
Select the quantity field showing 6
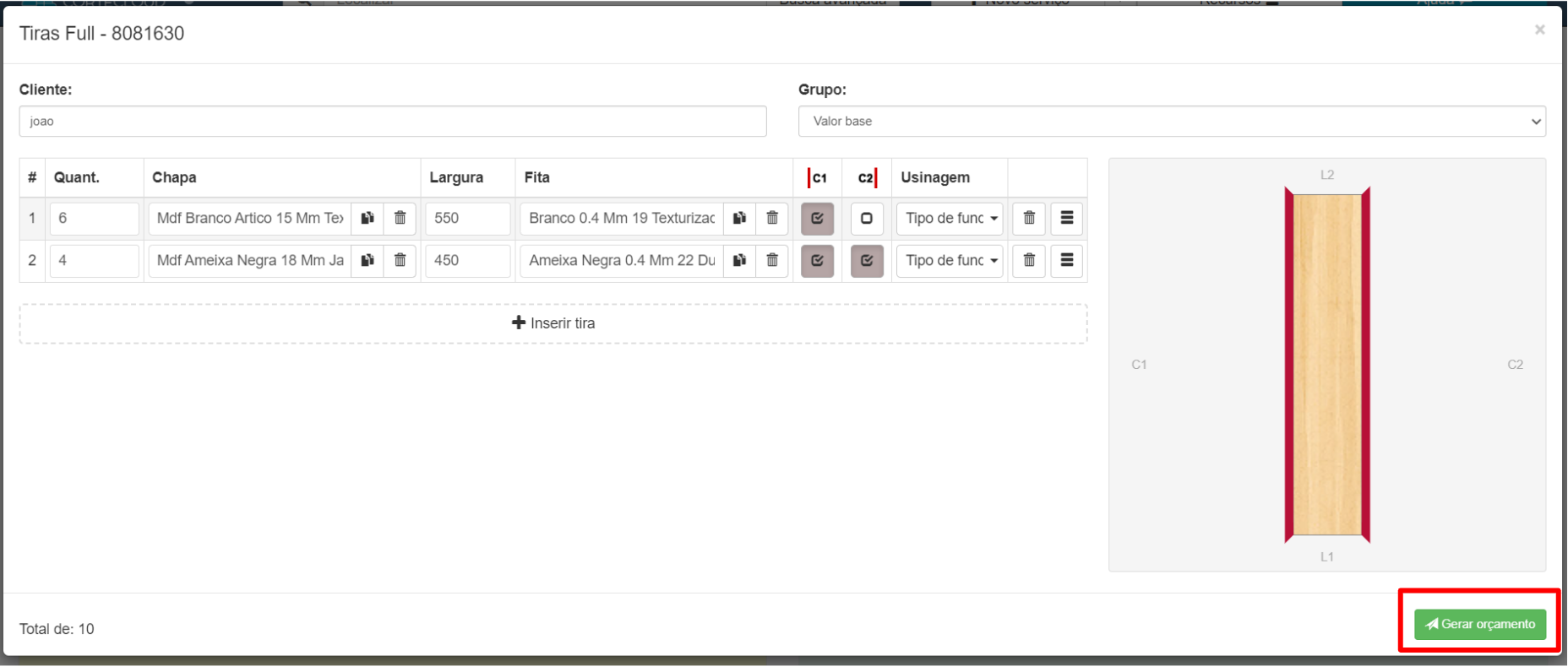[x=95, y=219]
